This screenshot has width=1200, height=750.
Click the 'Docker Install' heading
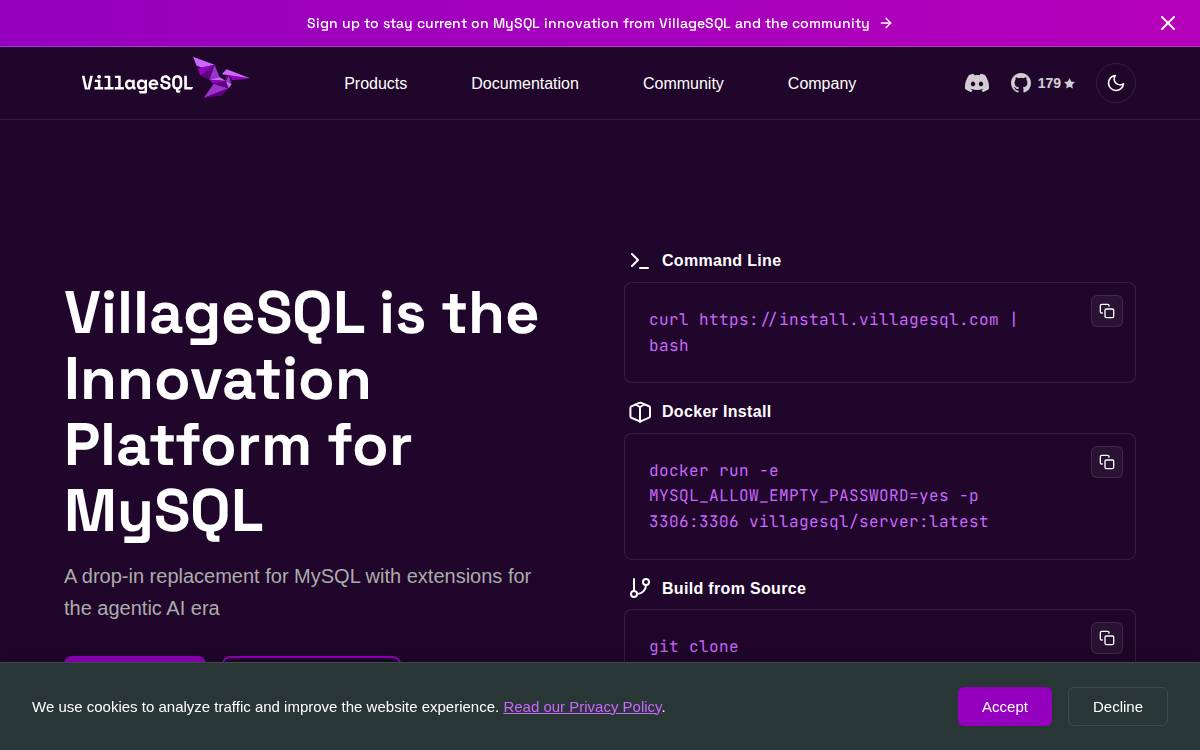click(716, 412)
